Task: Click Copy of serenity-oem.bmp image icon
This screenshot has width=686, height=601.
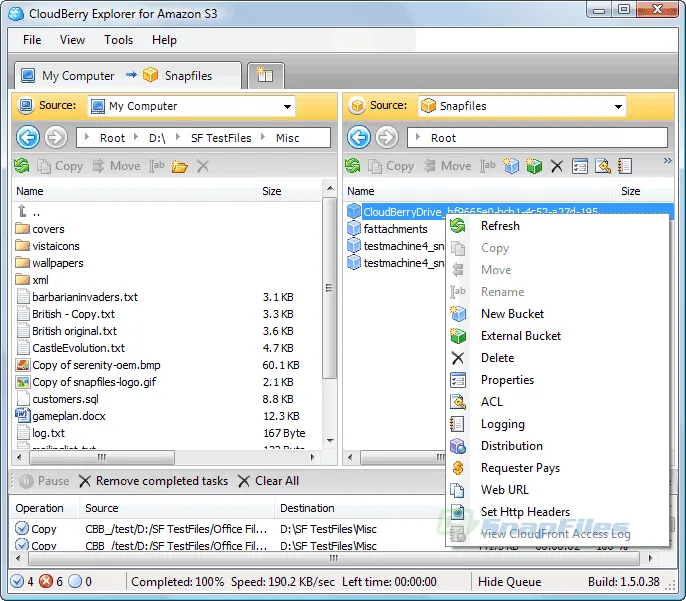Action: click(x=22, y=364)
